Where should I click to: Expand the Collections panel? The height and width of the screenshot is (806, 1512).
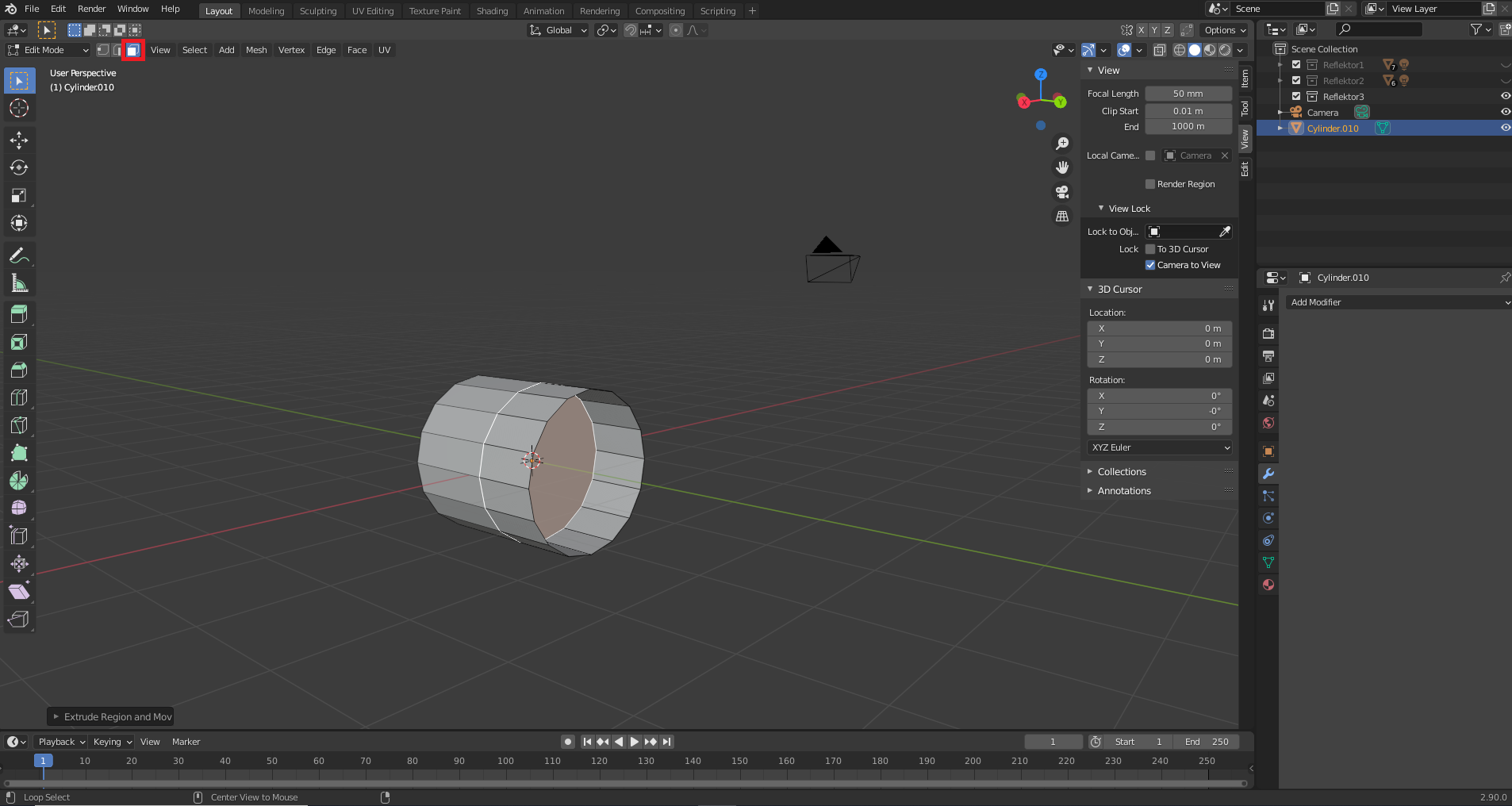point(1121,472)
